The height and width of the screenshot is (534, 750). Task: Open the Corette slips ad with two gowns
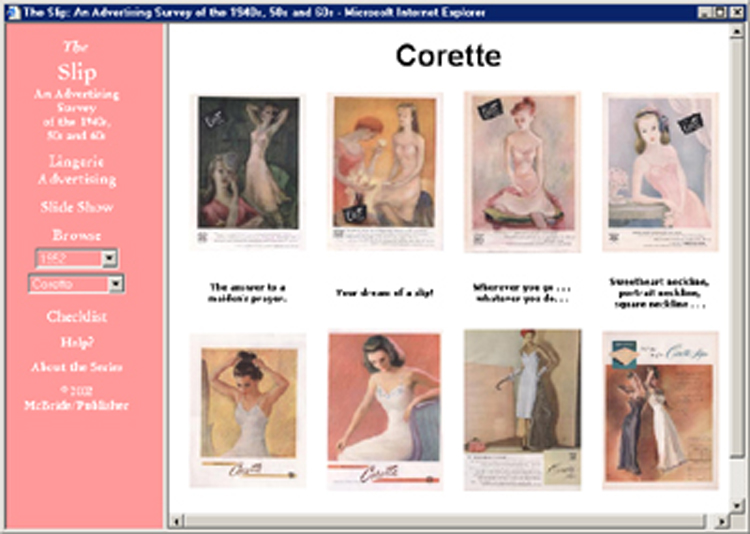pos(660,410)
